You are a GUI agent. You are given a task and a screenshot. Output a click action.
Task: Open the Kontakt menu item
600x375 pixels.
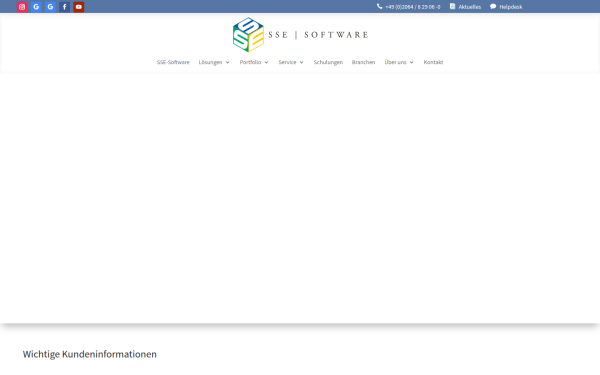coord(434,62)
